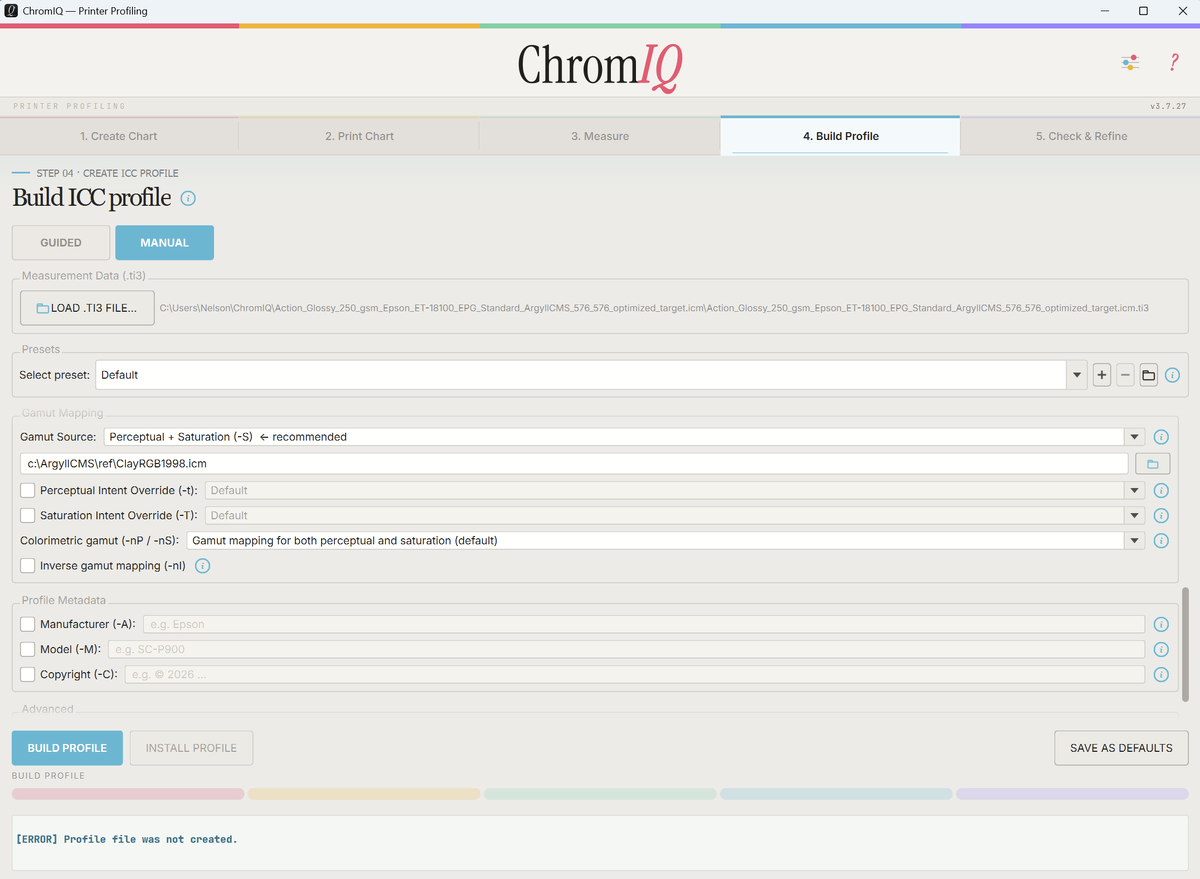The width and height of the screenshot is (1200, 879).
Task: Click the Copyright text field
Action: tap(634, 674)
